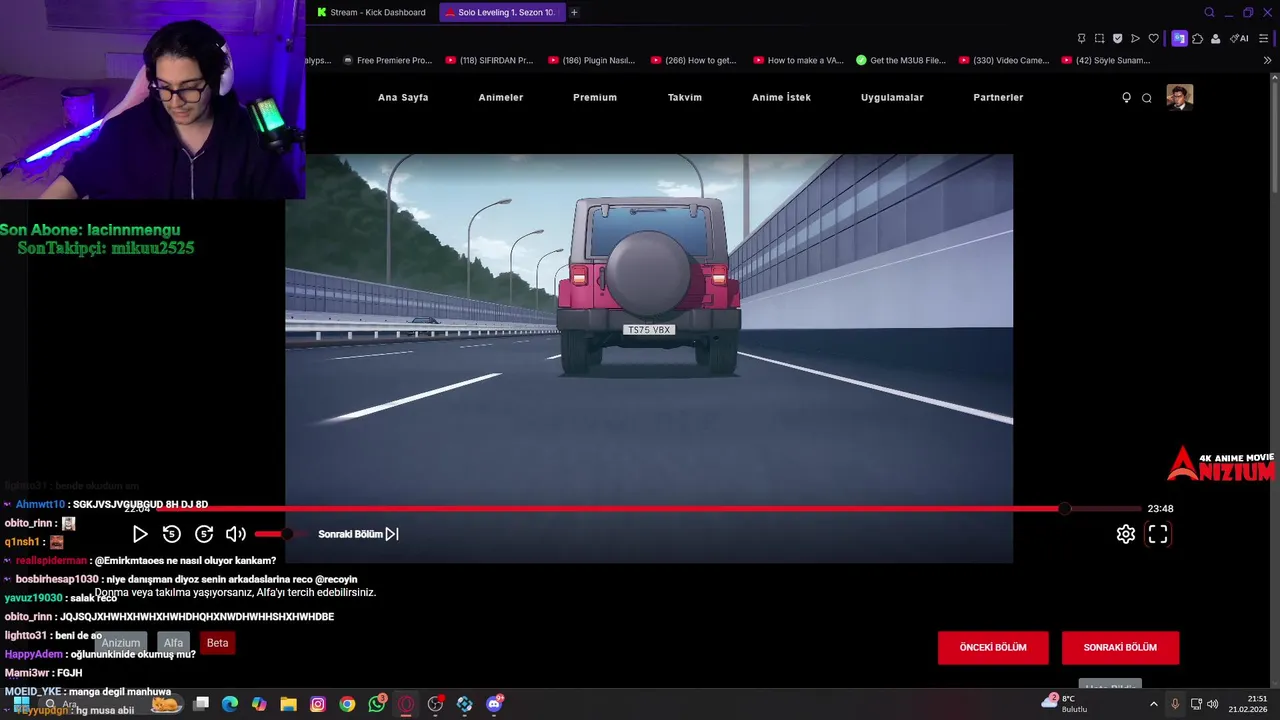
Task: Seek on the red video progress bar
Action: (648, 508)
